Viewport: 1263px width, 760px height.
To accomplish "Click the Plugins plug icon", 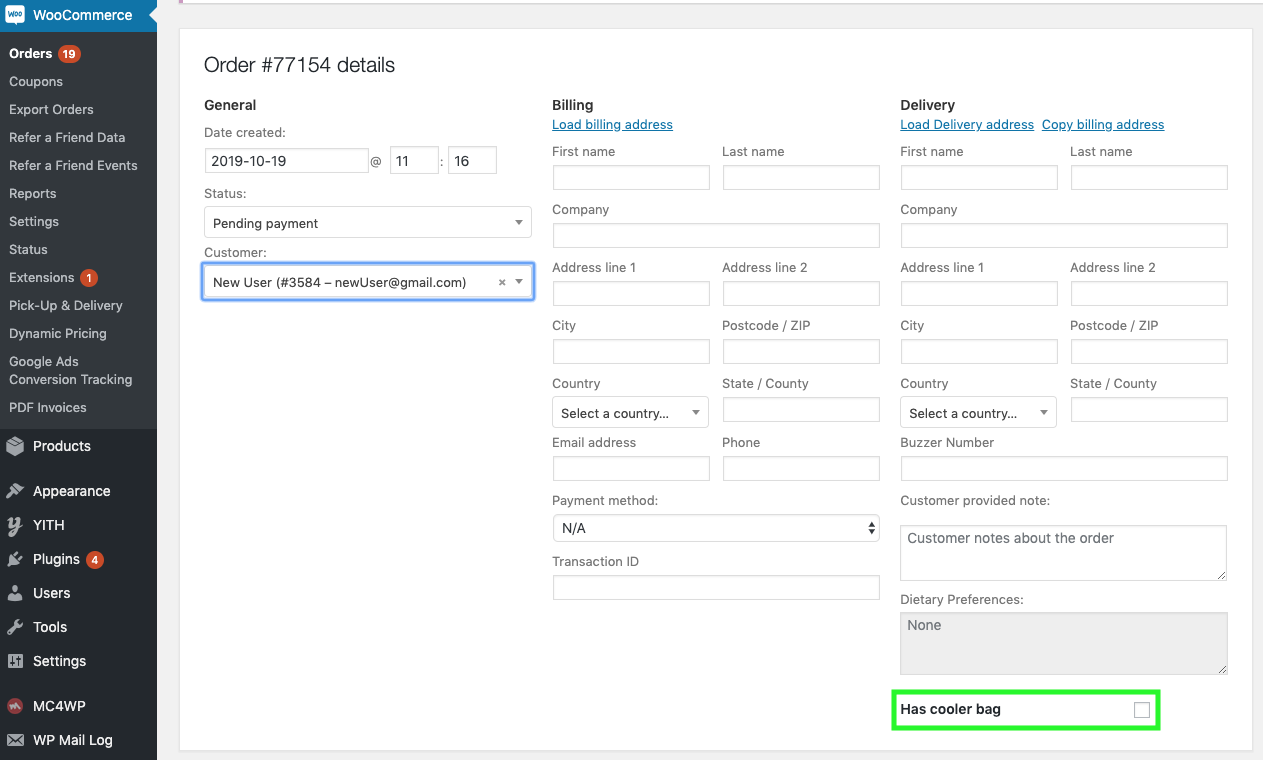I will (15, 559).
